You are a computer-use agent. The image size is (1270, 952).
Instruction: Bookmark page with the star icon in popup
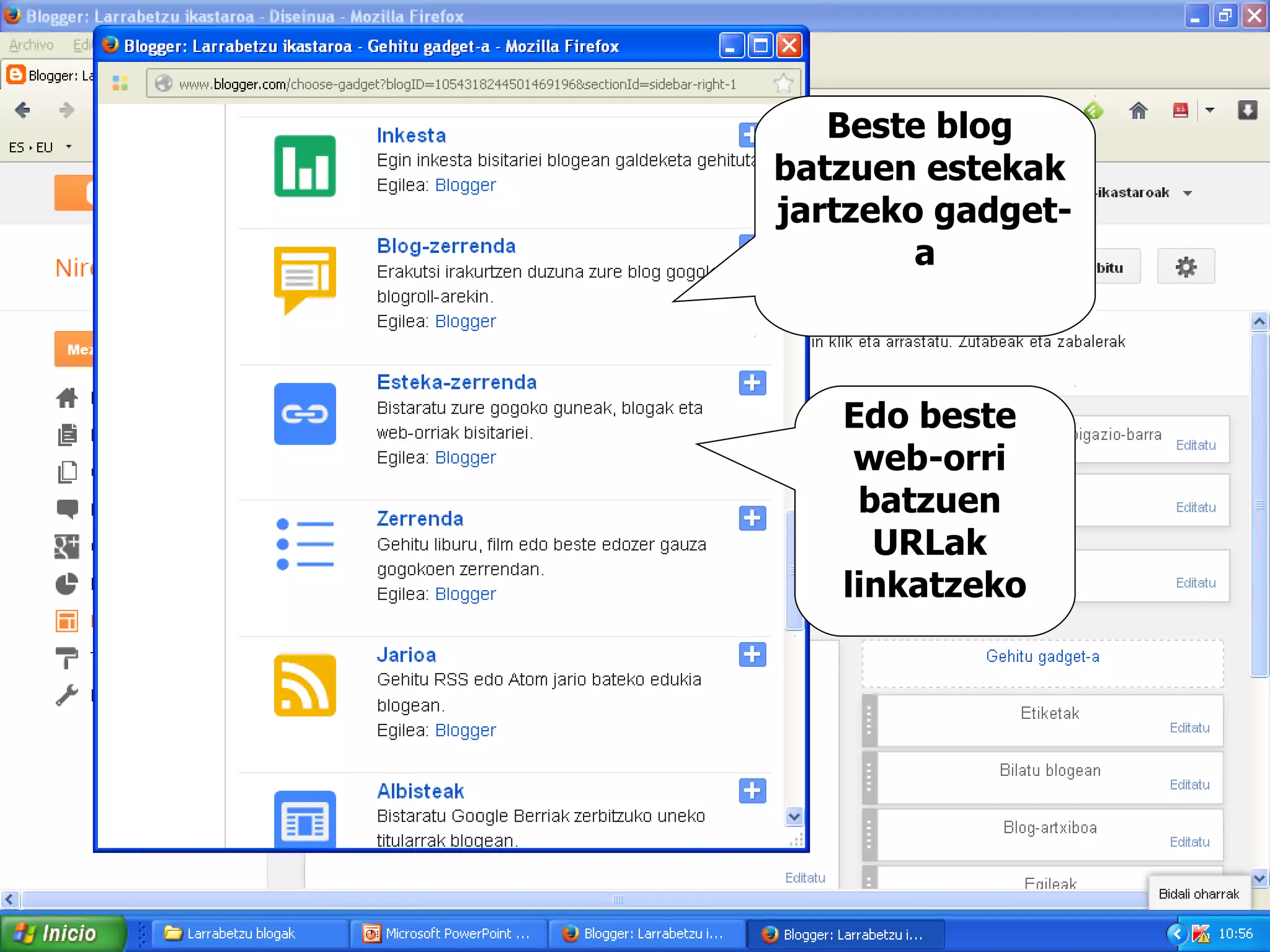pos(783,83)
